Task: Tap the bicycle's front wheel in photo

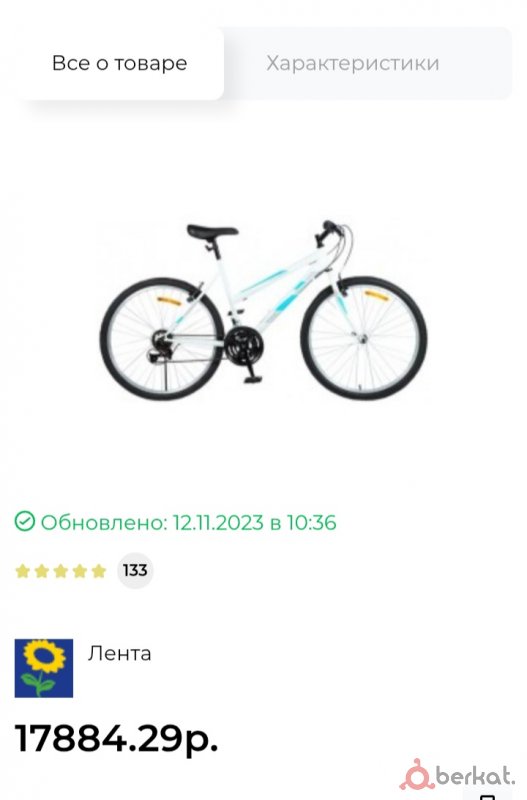Action: [x=364, y=338]
